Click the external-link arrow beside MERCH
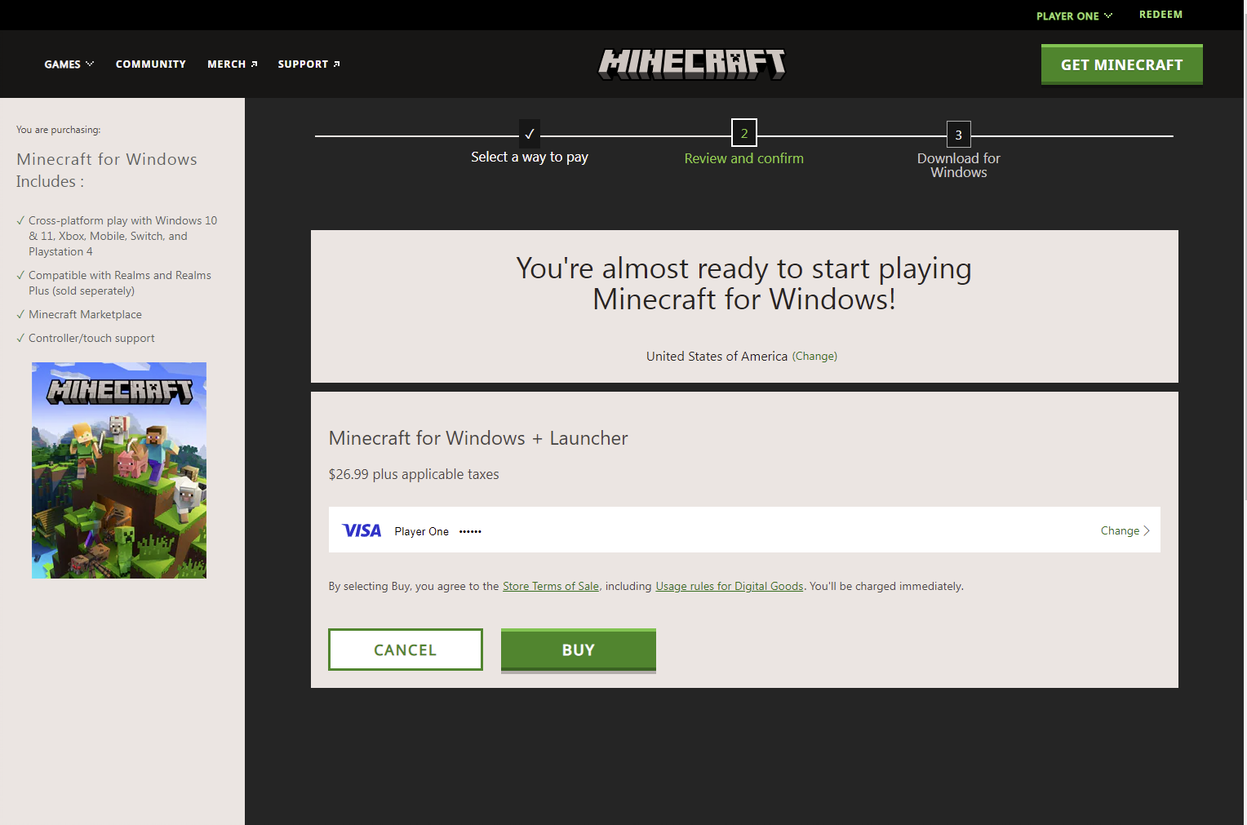This screenshot has height=825, width=1247. pyautogui.click(x=254, y=63)
